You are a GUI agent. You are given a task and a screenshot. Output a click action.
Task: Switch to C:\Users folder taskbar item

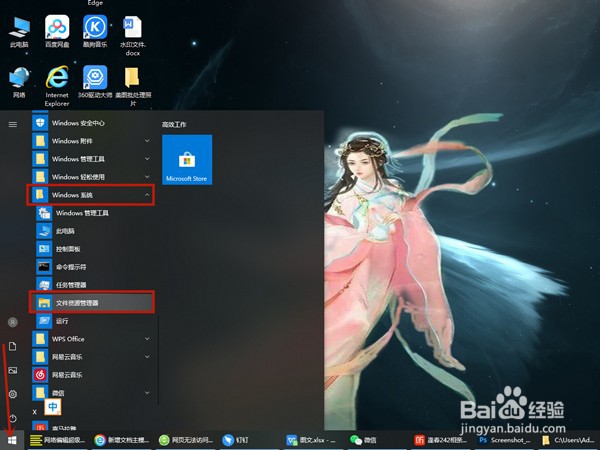(570, 440)
